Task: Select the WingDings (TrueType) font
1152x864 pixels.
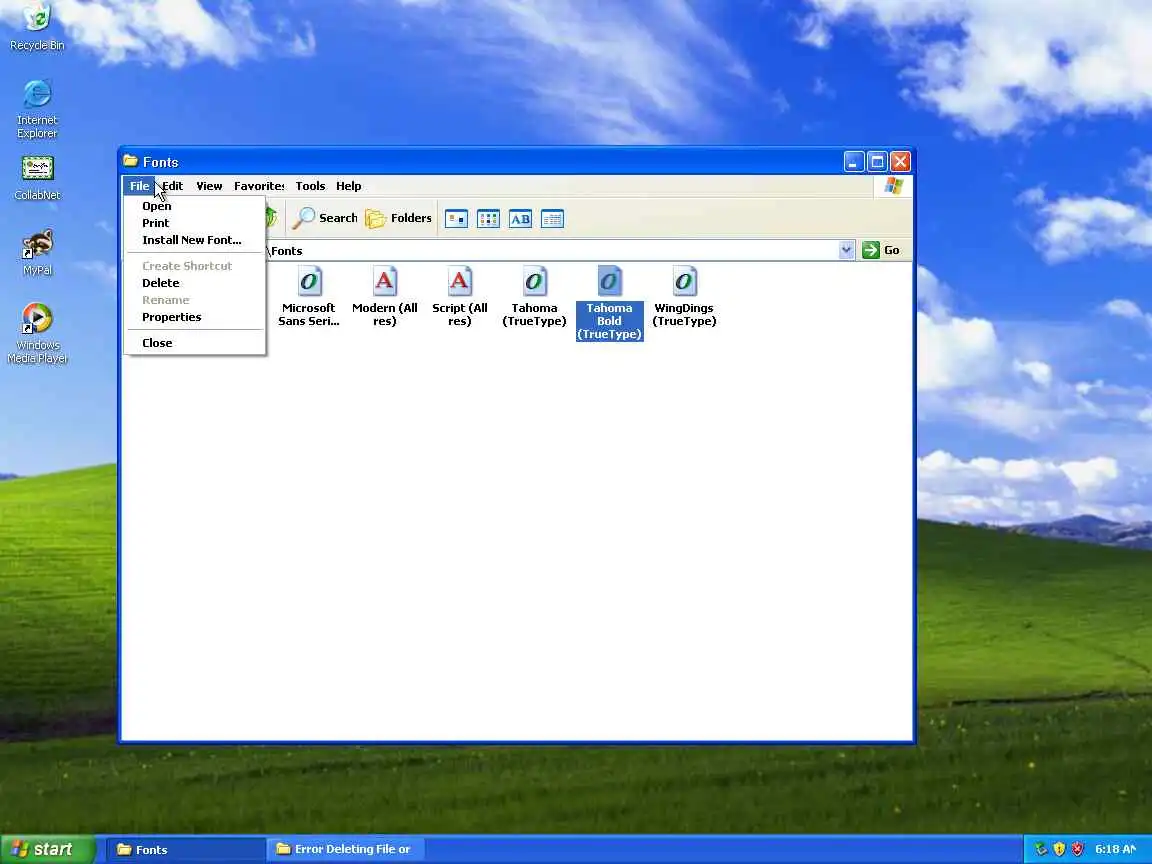Action: click(x=684, y=296)
